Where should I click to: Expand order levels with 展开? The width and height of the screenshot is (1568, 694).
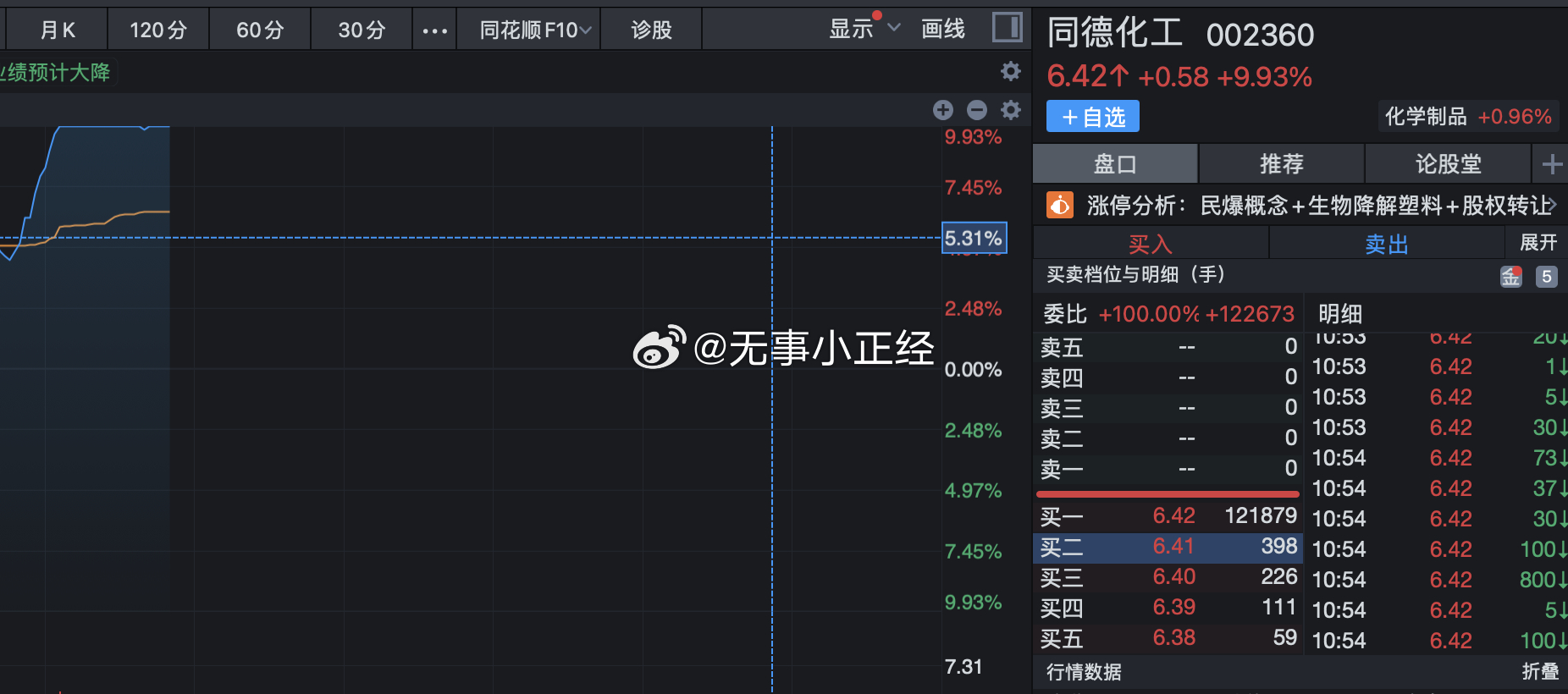tap(1538, 243)
